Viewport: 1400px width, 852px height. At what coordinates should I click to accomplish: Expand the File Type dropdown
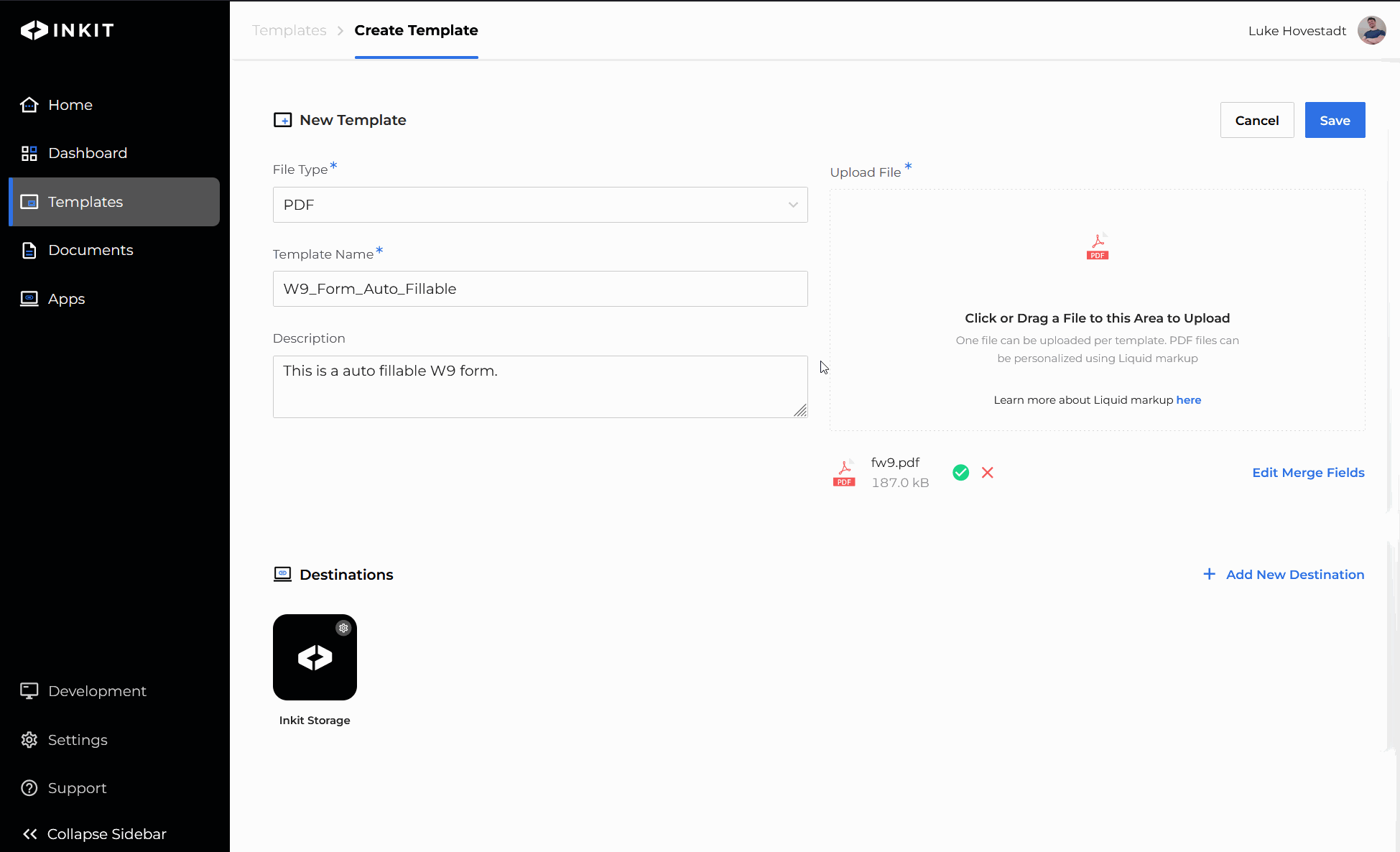coord(539,205)
